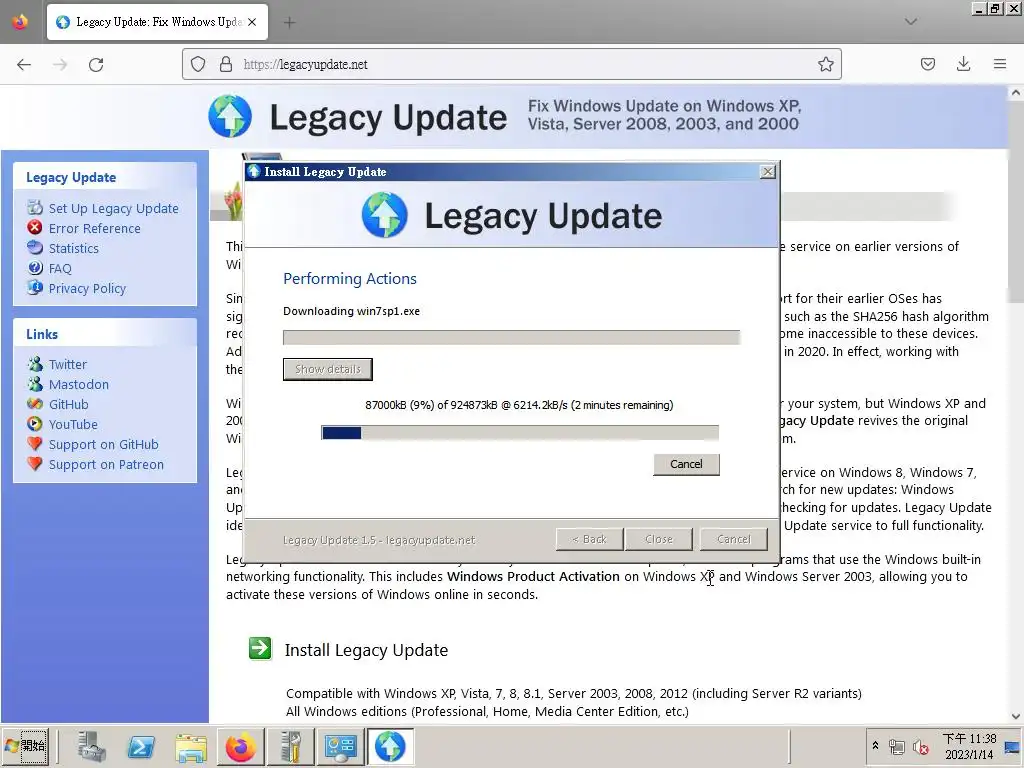
Task: Click the network tray icon
Action: 897,747
